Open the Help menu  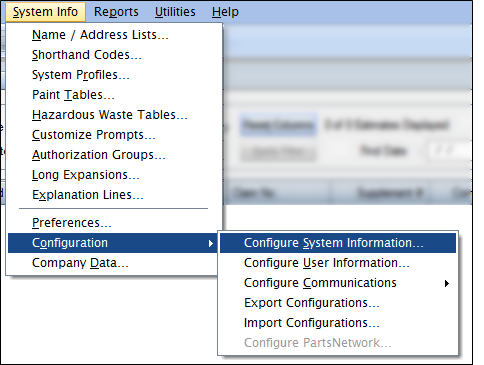pyautogui.click(x=225, y=12)
